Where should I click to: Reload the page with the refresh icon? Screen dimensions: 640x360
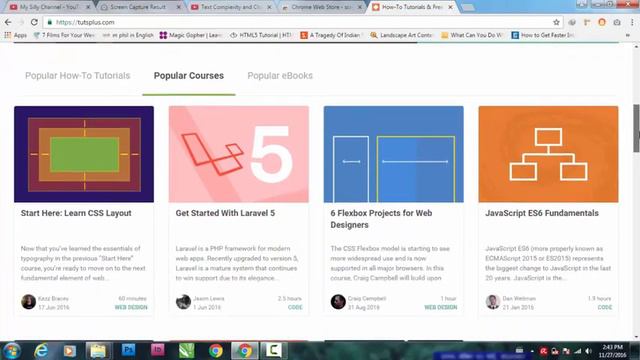tap(34, 22)
